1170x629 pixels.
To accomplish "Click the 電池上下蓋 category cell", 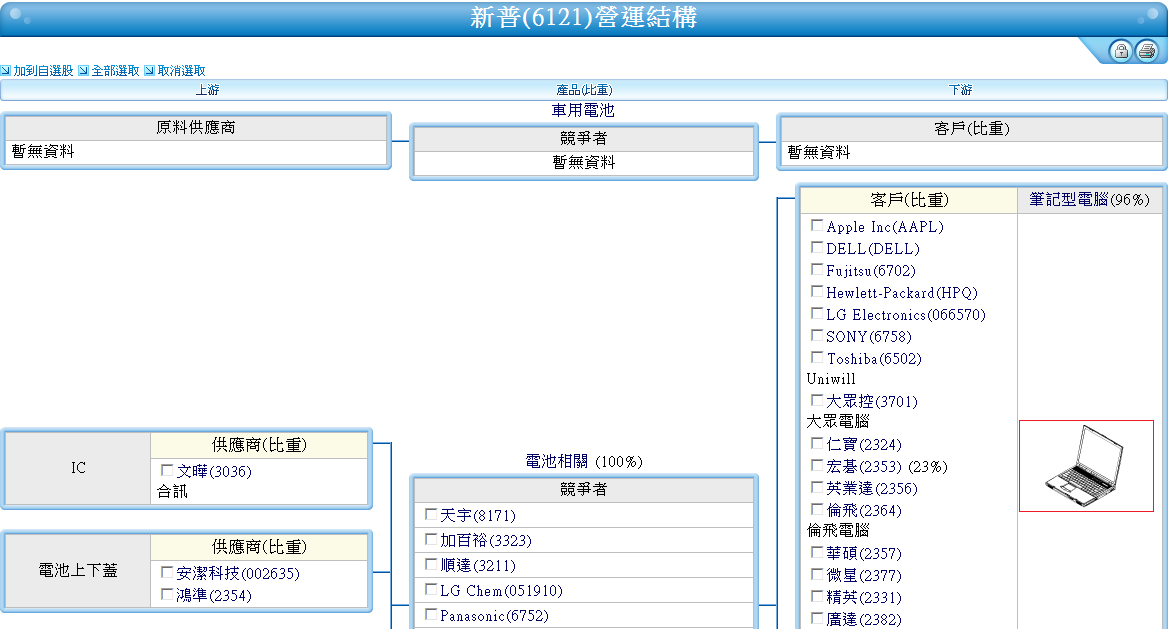I will tap(78, 571).
